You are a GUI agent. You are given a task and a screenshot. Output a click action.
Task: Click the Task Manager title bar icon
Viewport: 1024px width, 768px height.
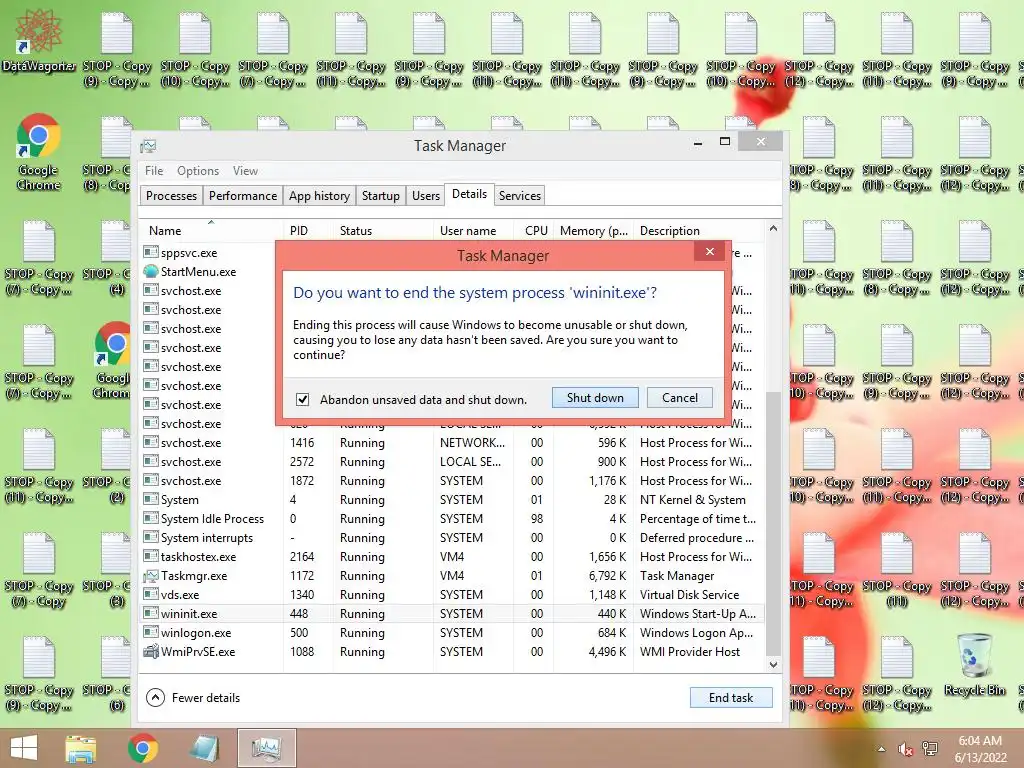pos(148,146)
